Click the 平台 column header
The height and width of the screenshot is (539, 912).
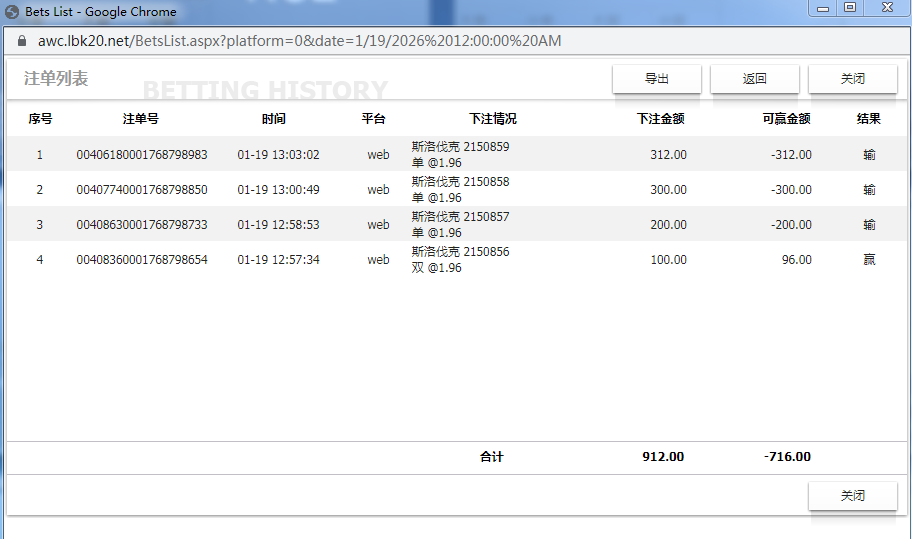pyautogui.click(x=373, y=119)
